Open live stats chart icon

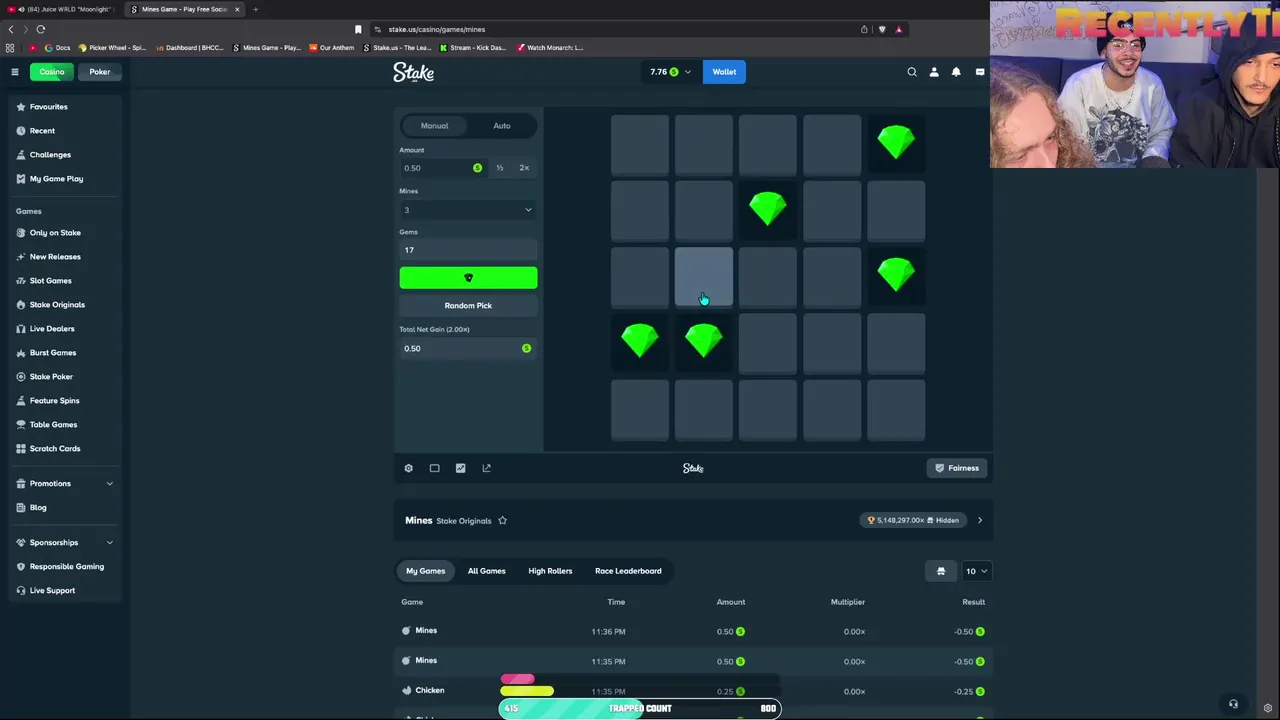[x=460, y=468]
